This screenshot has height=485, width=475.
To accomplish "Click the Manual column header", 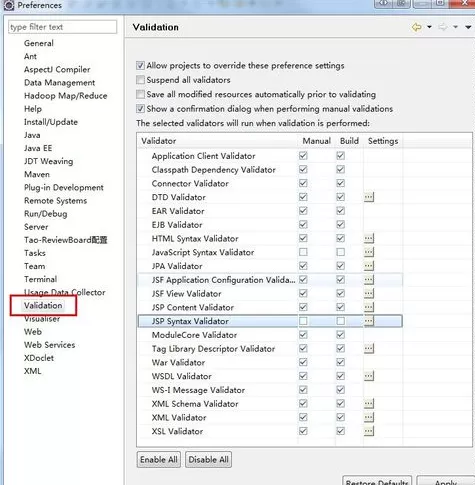I will (316, 141).
